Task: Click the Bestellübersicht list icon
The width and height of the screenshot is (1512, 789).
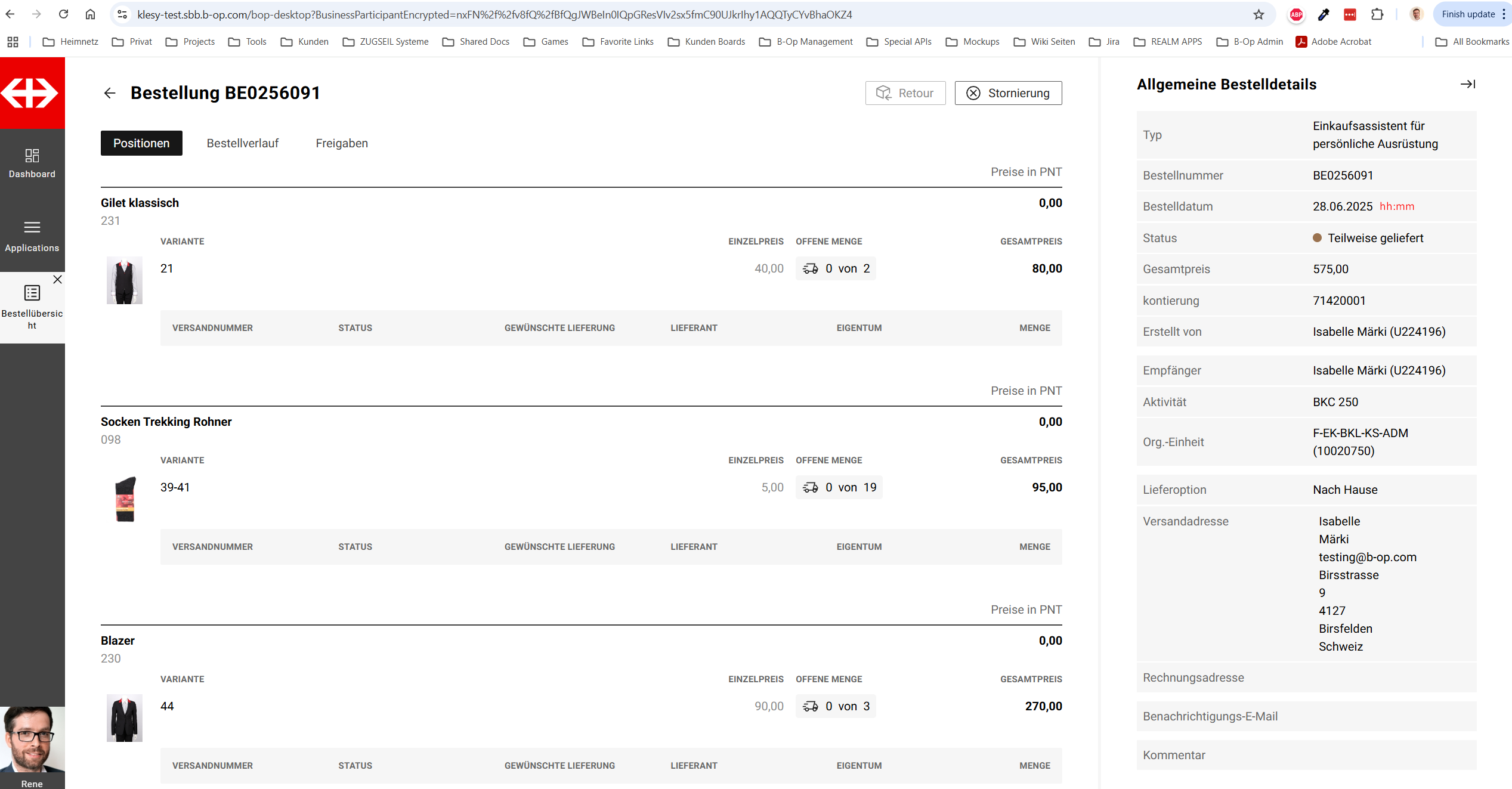Action: click(x=32, y=293)
